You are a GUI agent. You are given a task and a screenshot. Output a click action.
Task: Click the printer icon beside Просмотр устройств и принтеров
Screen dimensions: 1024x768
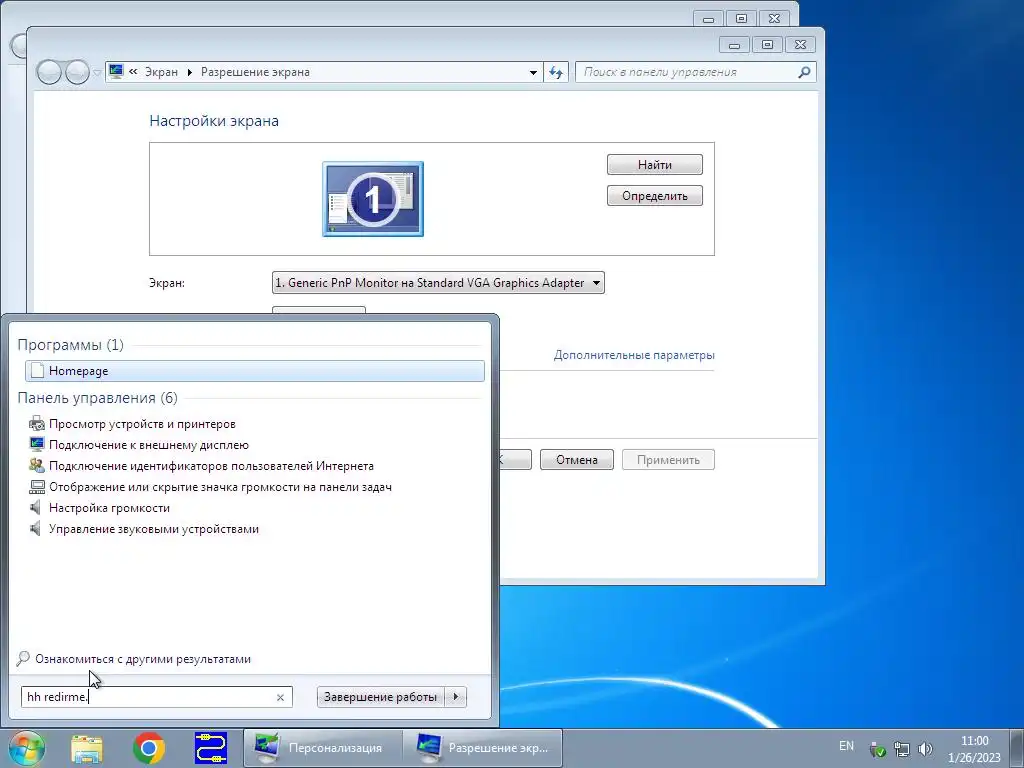(x=37, y=424)
